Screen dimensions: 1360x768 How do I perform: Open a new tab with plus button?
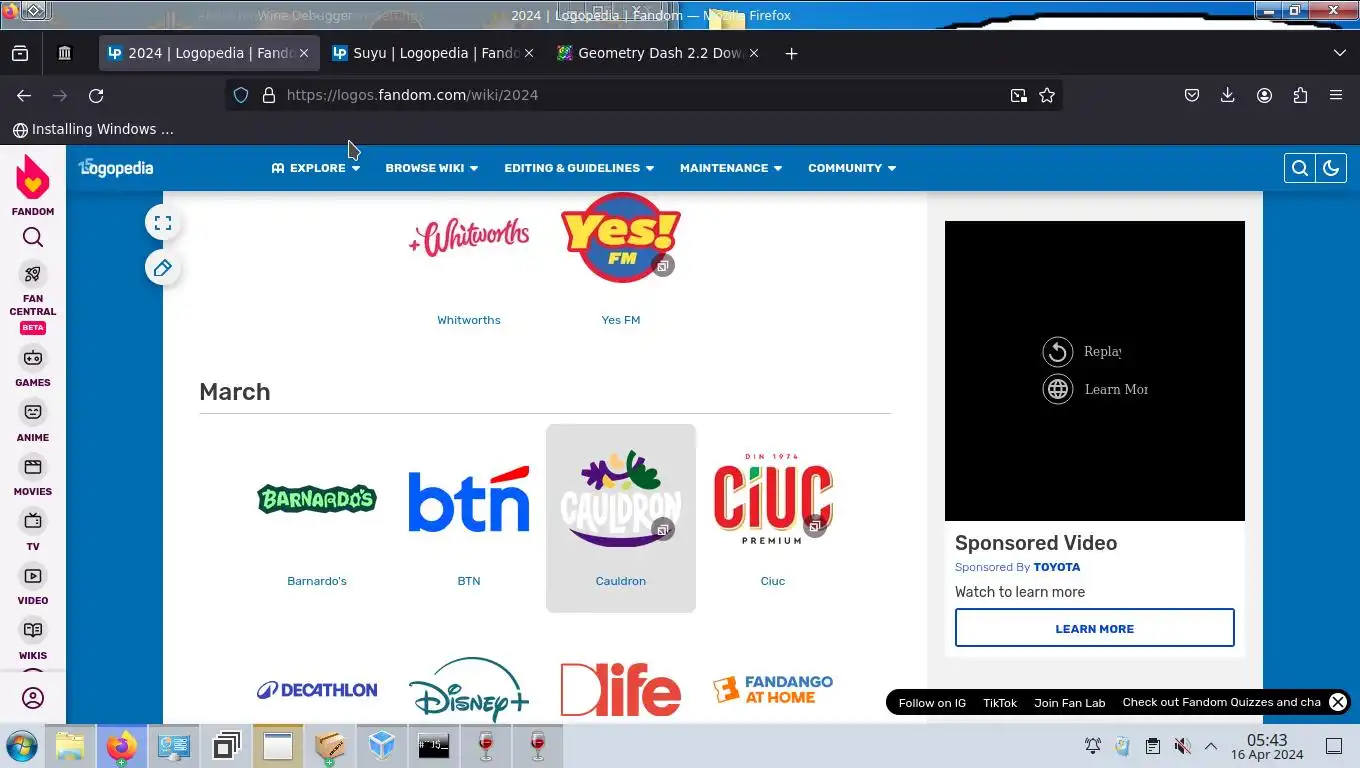[791, 53]
